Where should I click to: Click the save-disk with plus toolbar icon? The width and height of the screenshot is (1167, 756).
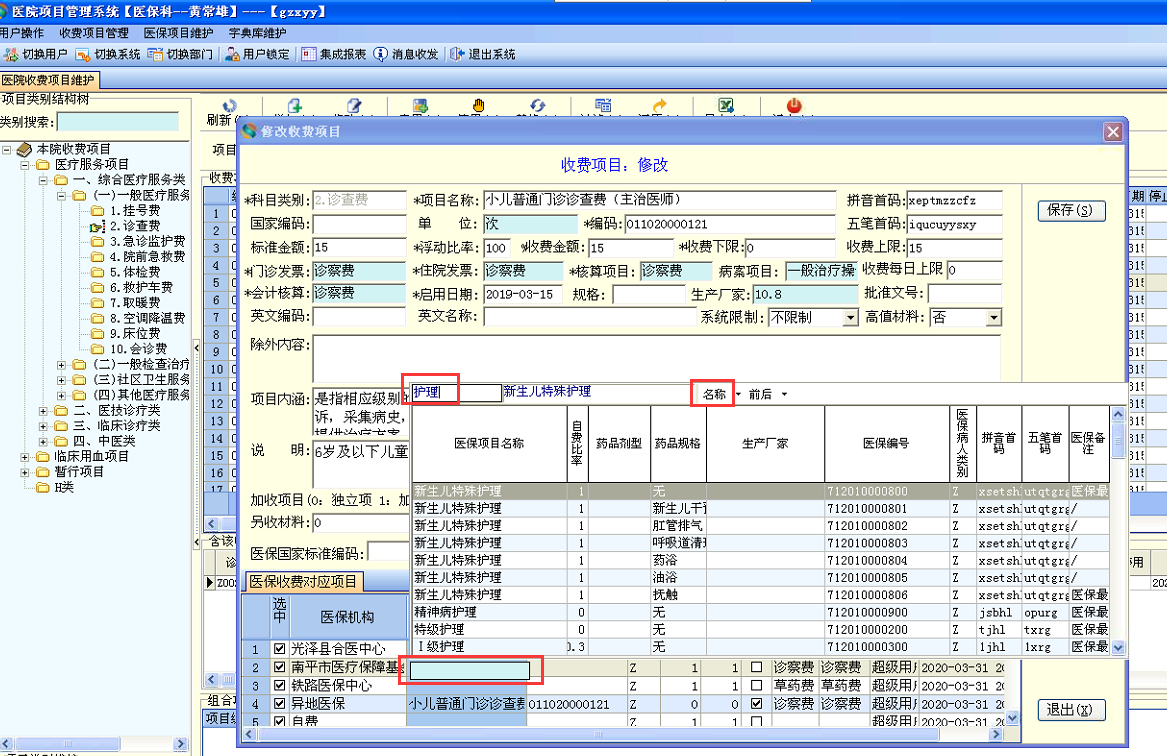[420, 106]
